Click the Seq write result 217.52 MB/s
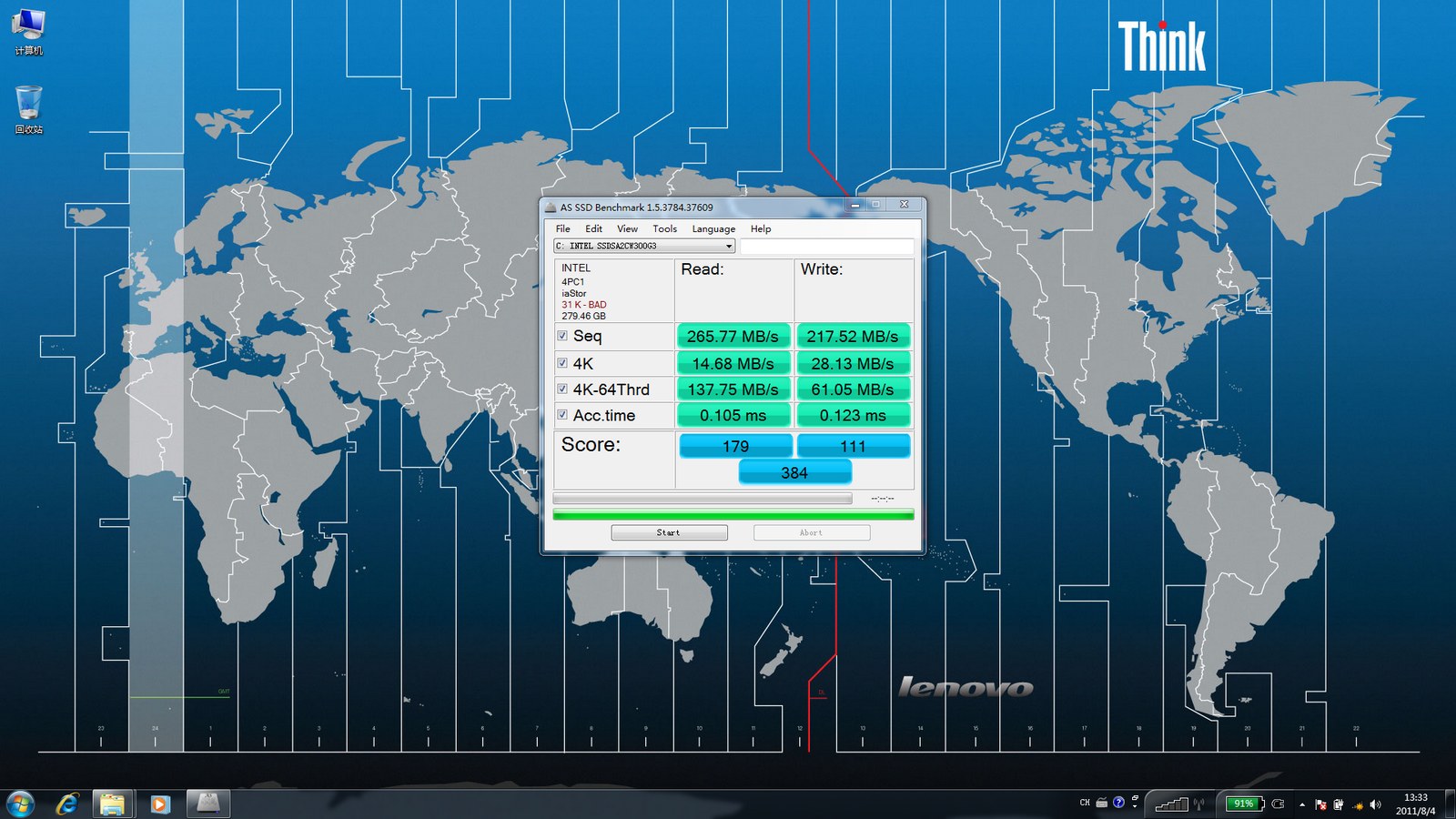This screenshot has height=819, width=1456. pos(853,336)
